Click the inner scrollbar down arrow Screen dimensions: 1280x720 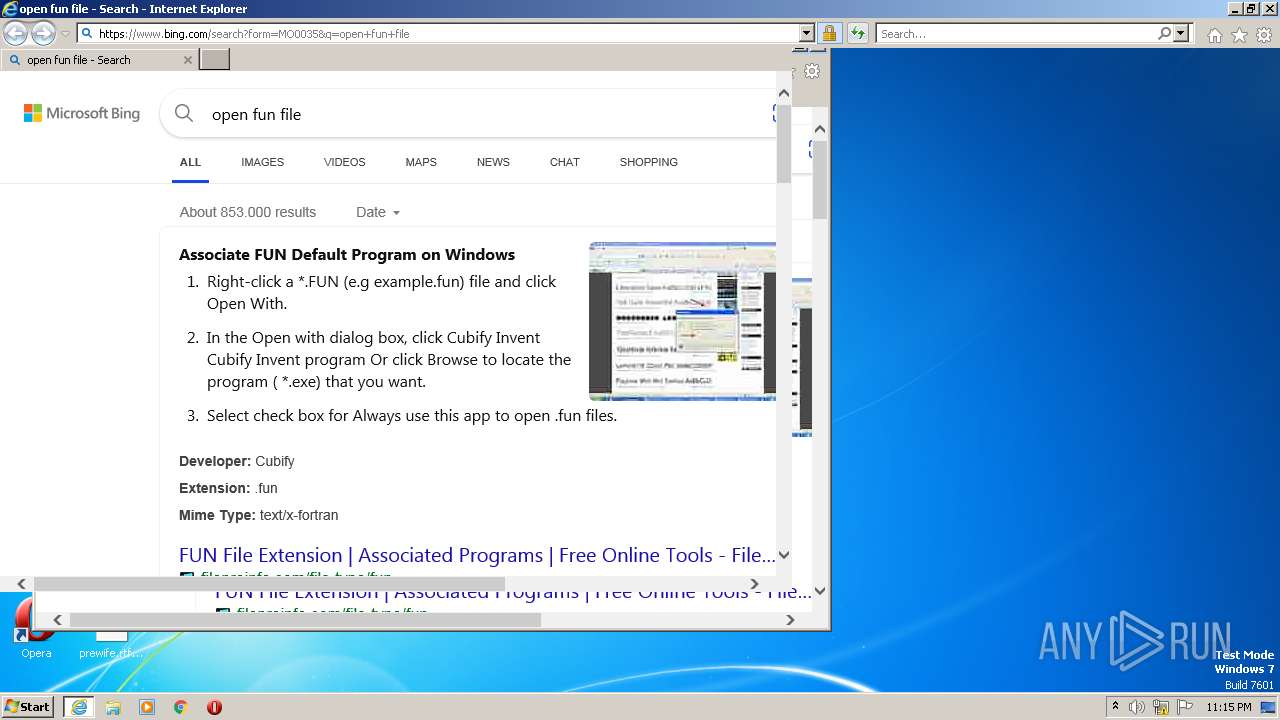(x=784, y=555)
